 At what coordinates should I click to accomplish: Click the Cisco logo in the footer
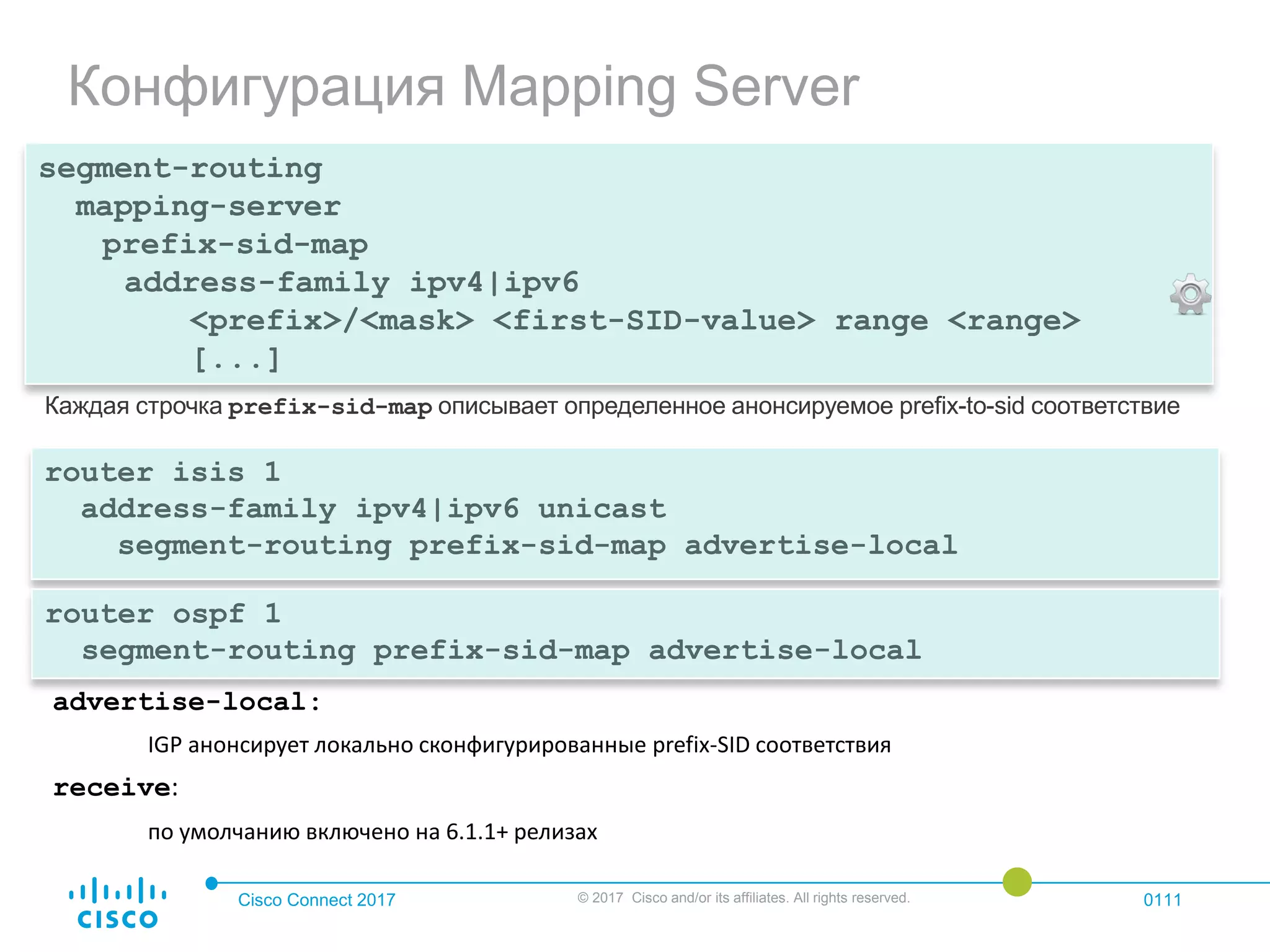117,902
